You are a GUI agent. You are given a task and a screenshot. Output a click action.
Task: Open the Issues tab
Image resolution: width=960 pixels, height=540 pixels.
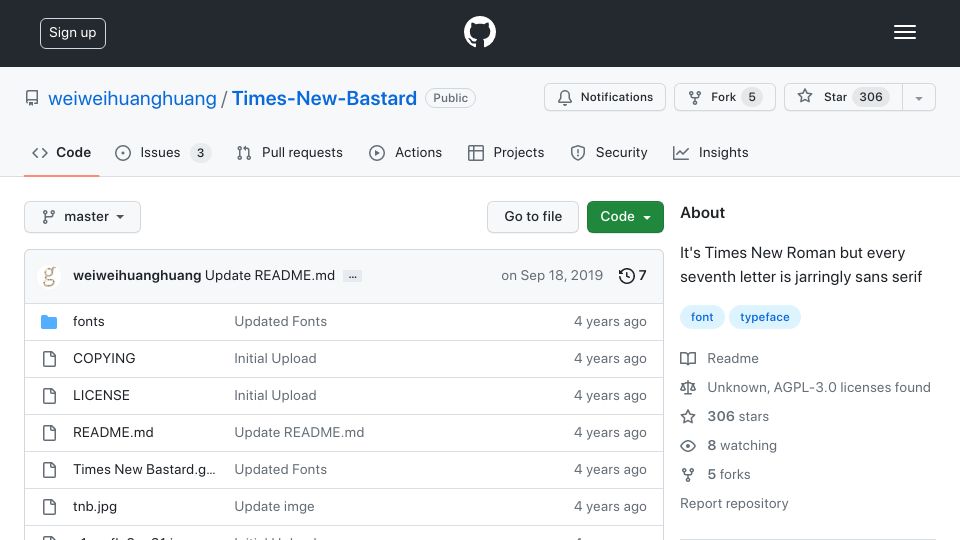click(163, 152)
